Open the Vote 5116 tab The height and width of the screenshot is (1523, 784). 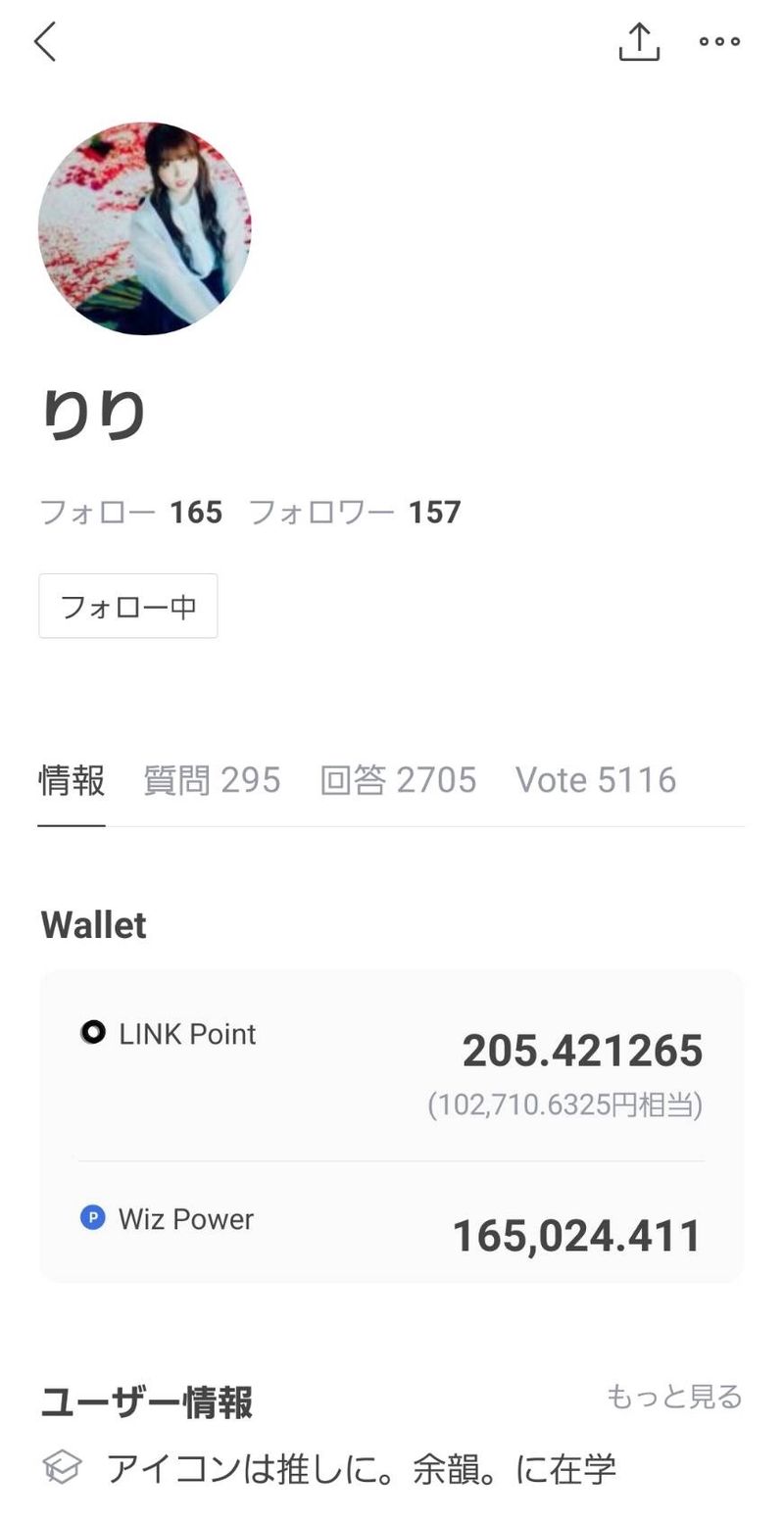click(596, 780)
